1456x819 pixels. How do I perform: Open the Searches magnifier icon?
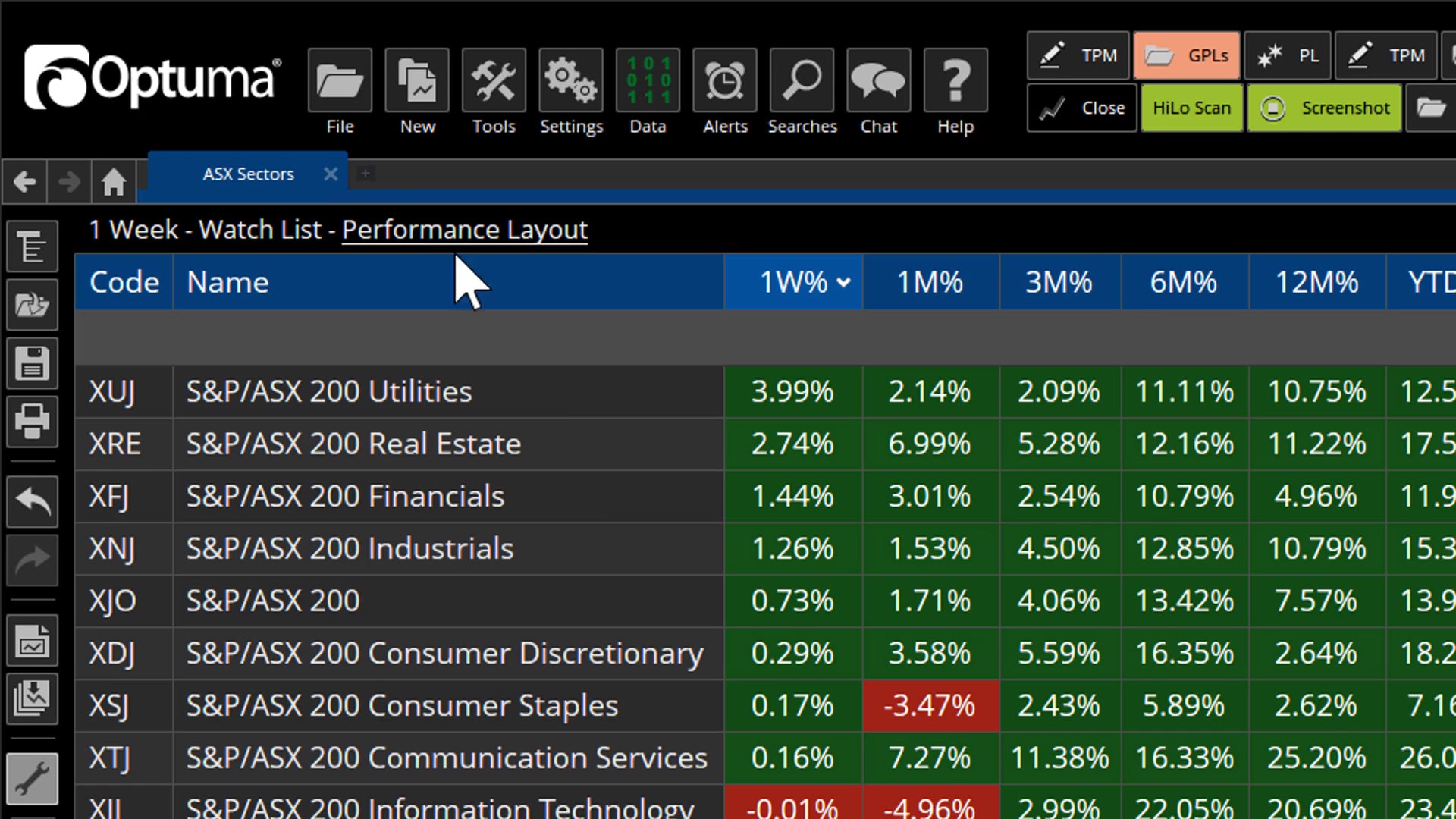pyautogui.click(x=802, y=80)
